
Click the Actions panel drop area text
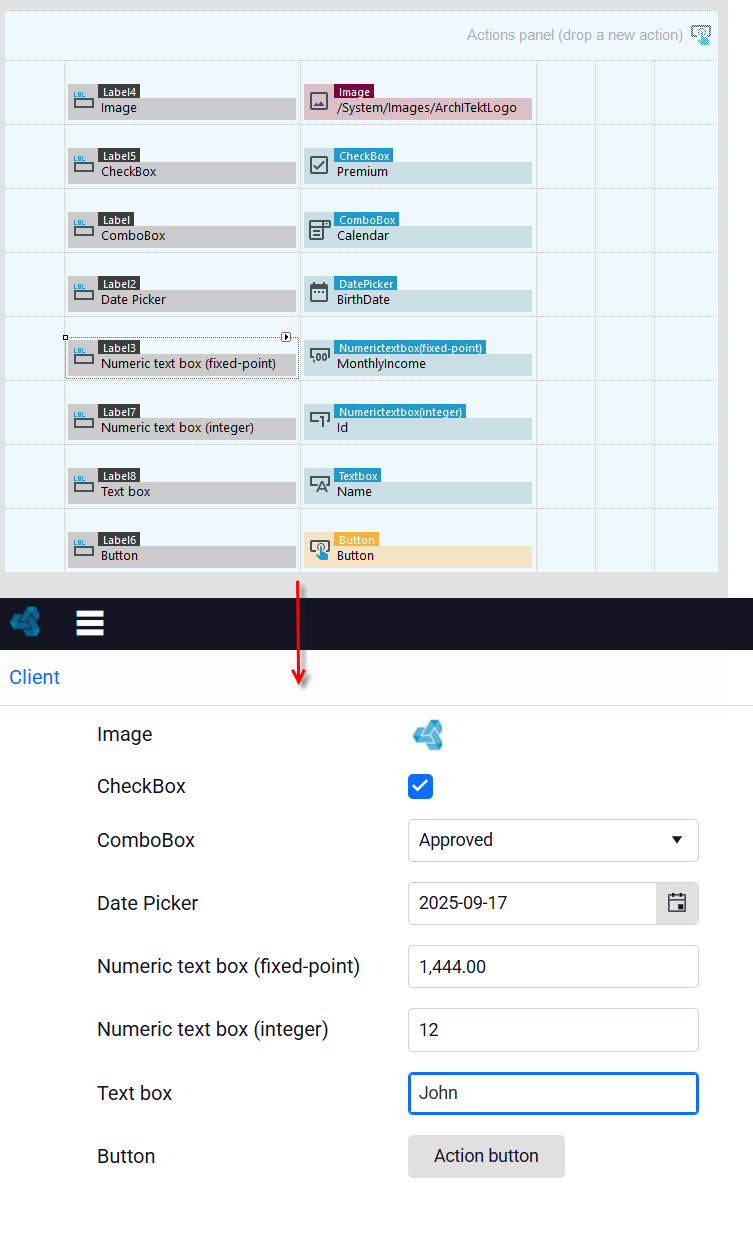point(575,35)
